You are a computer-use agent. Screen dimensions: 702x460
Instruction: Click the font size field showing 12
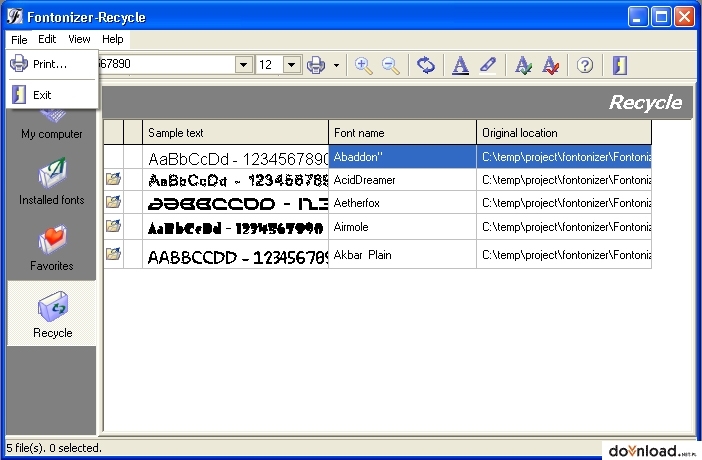pos(270,65)
